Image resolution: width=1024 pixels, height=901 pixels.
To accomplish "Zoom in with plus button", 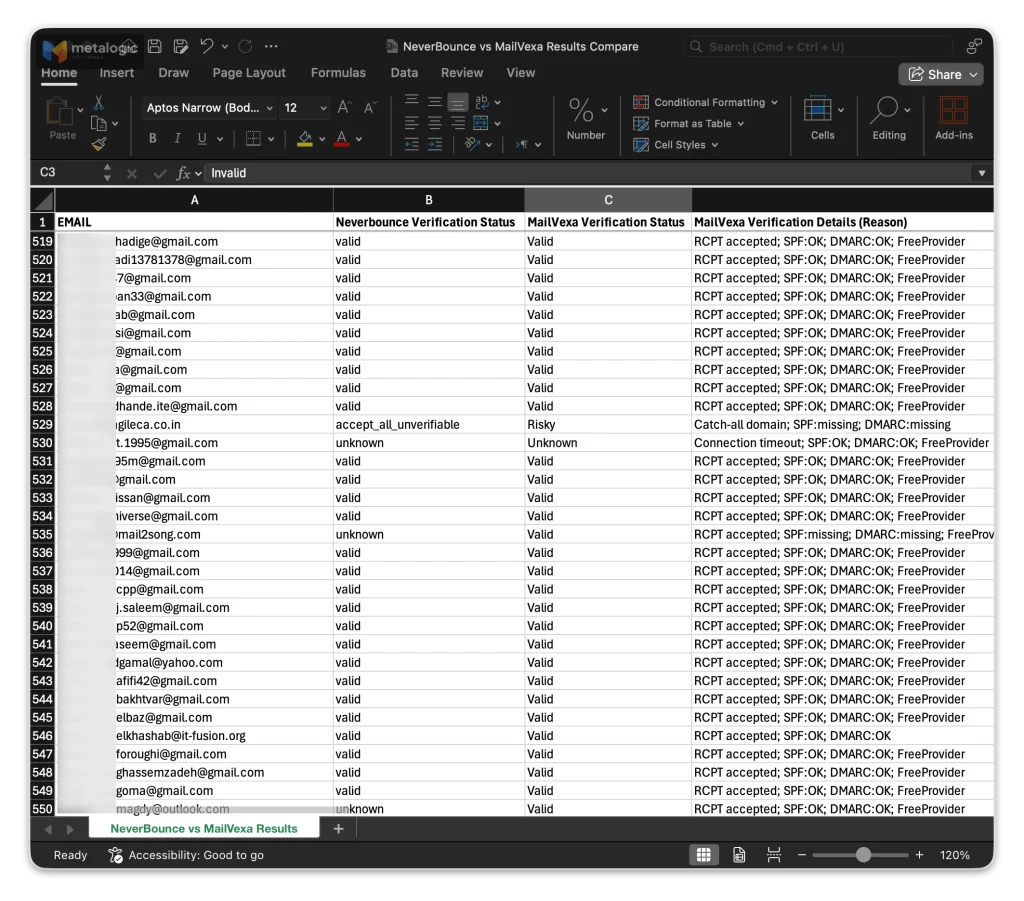I will pos(919,855).
